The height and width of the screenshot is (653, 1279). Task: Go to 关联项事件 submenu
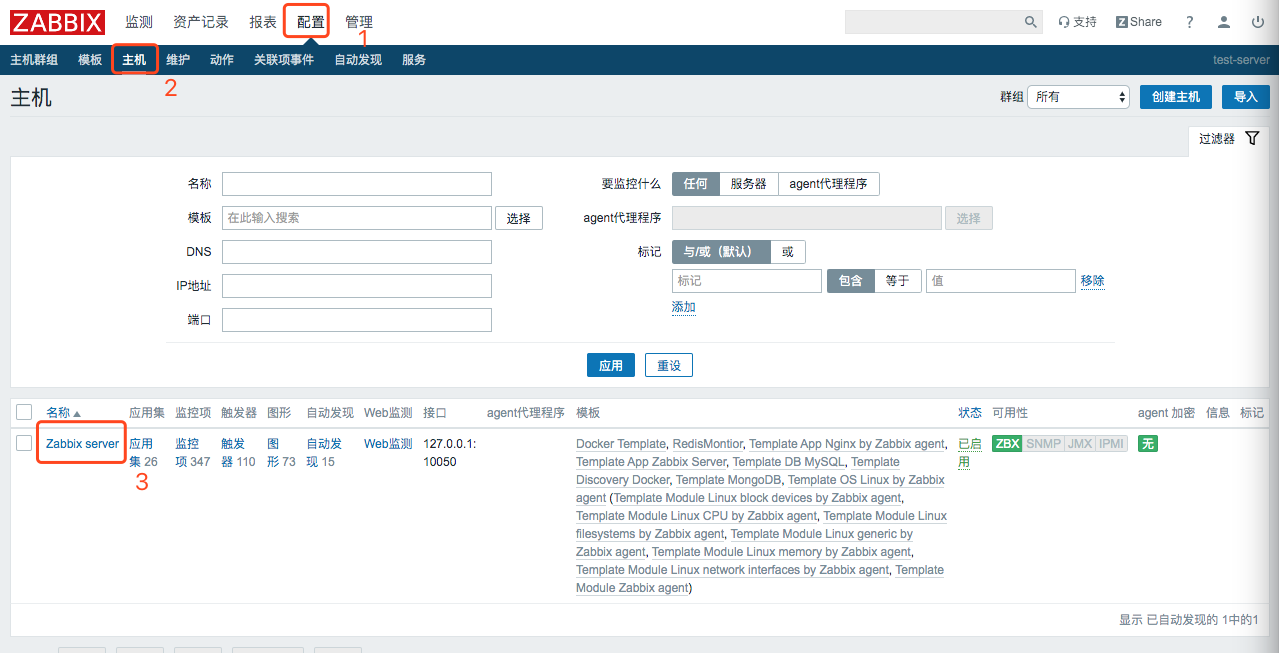click(284, 60)
